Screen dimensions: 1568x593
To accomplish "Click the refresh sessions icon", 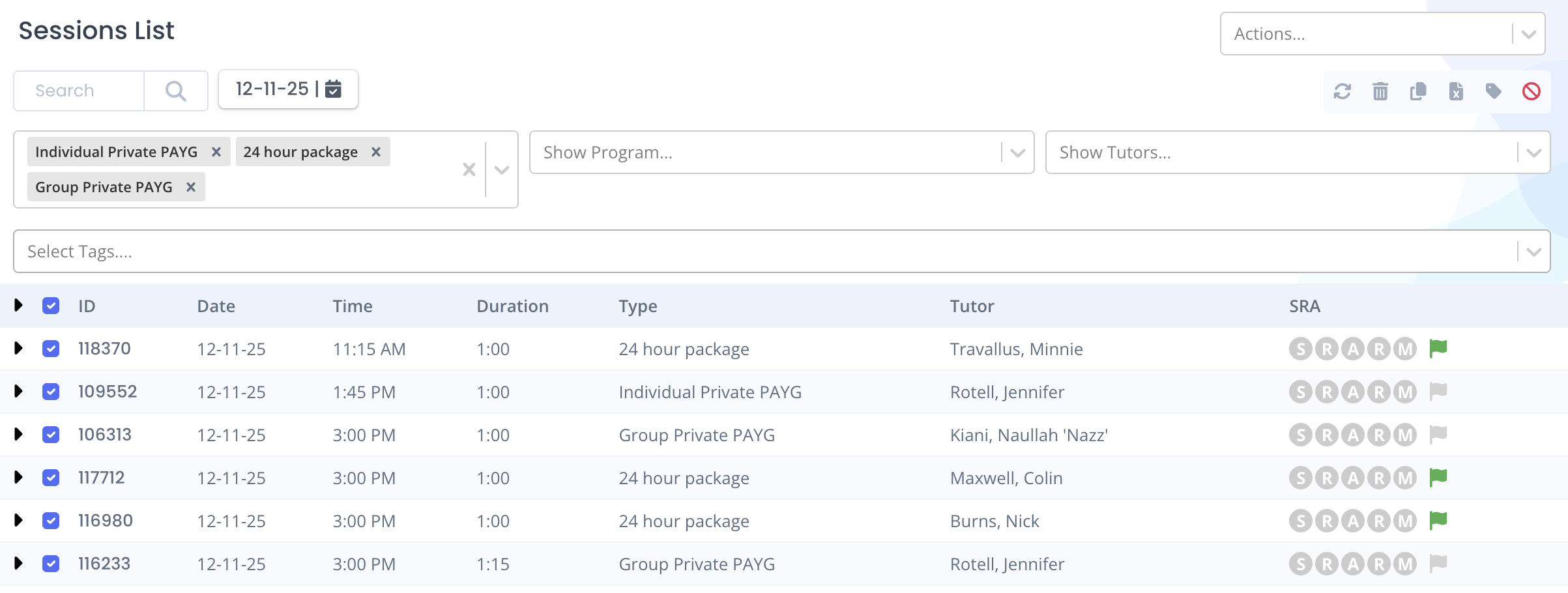I will point(1342,91).
